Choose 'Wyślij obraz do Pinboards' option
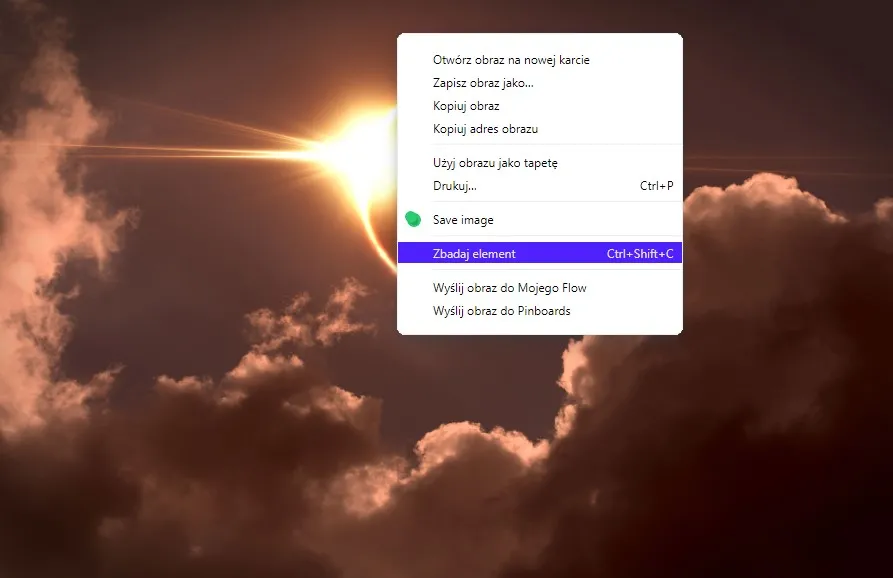 pyautogui.click(x=539, y=311)
